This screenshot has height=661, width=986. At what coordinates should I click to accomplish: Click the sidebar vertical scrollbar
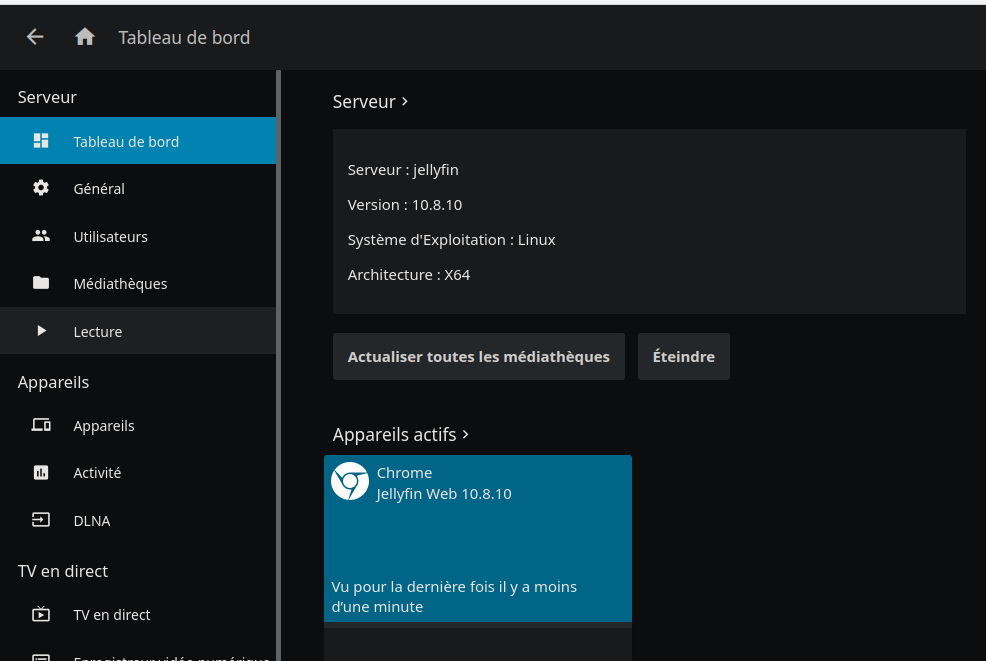point(279,365)
